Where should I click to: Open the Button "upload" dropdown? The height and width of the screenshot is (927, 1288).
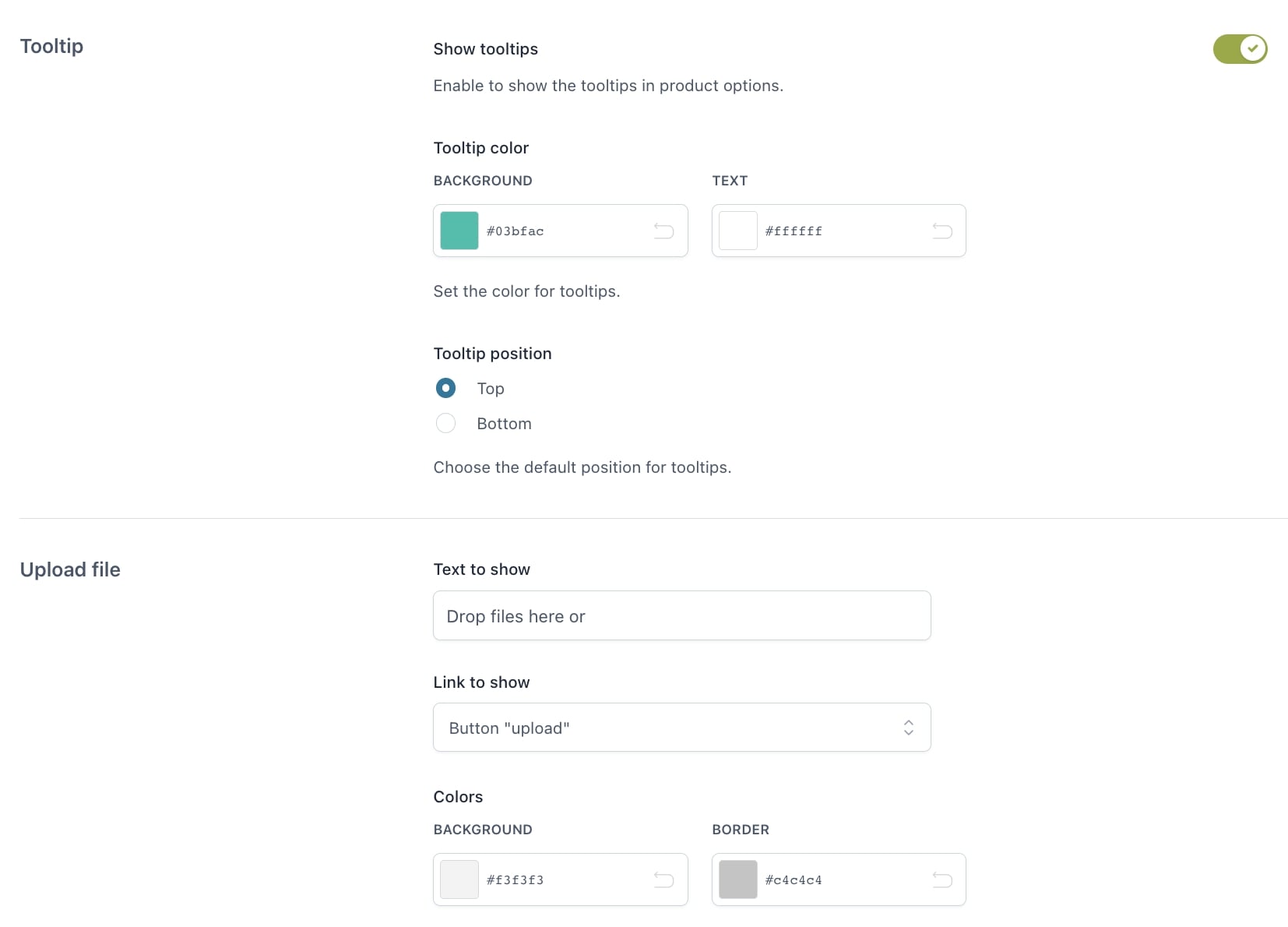670,728
